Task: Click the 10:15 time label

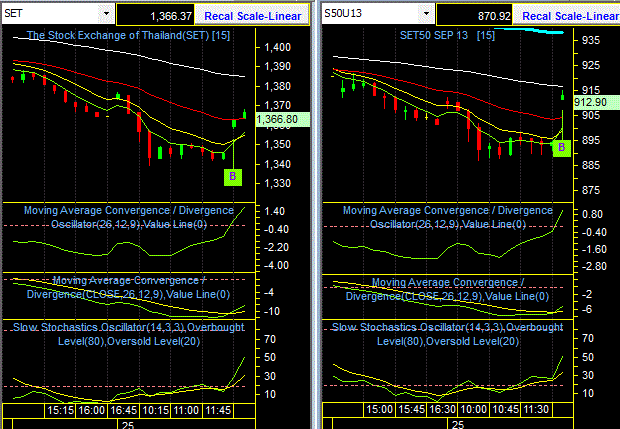Action: 155,410
